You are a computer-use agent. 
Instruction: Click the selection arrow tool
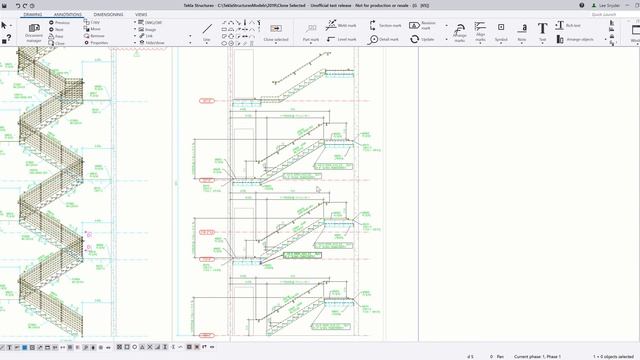click(x=4, y=25)
